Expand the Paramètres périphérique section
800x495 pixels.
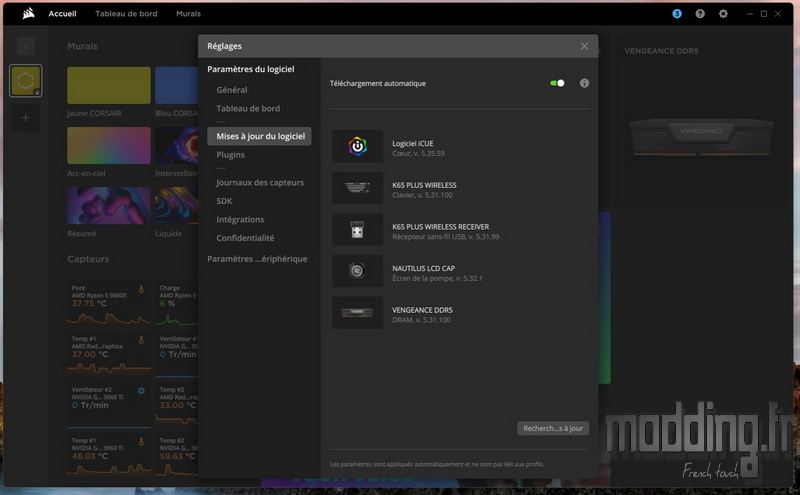click(257, 259)
